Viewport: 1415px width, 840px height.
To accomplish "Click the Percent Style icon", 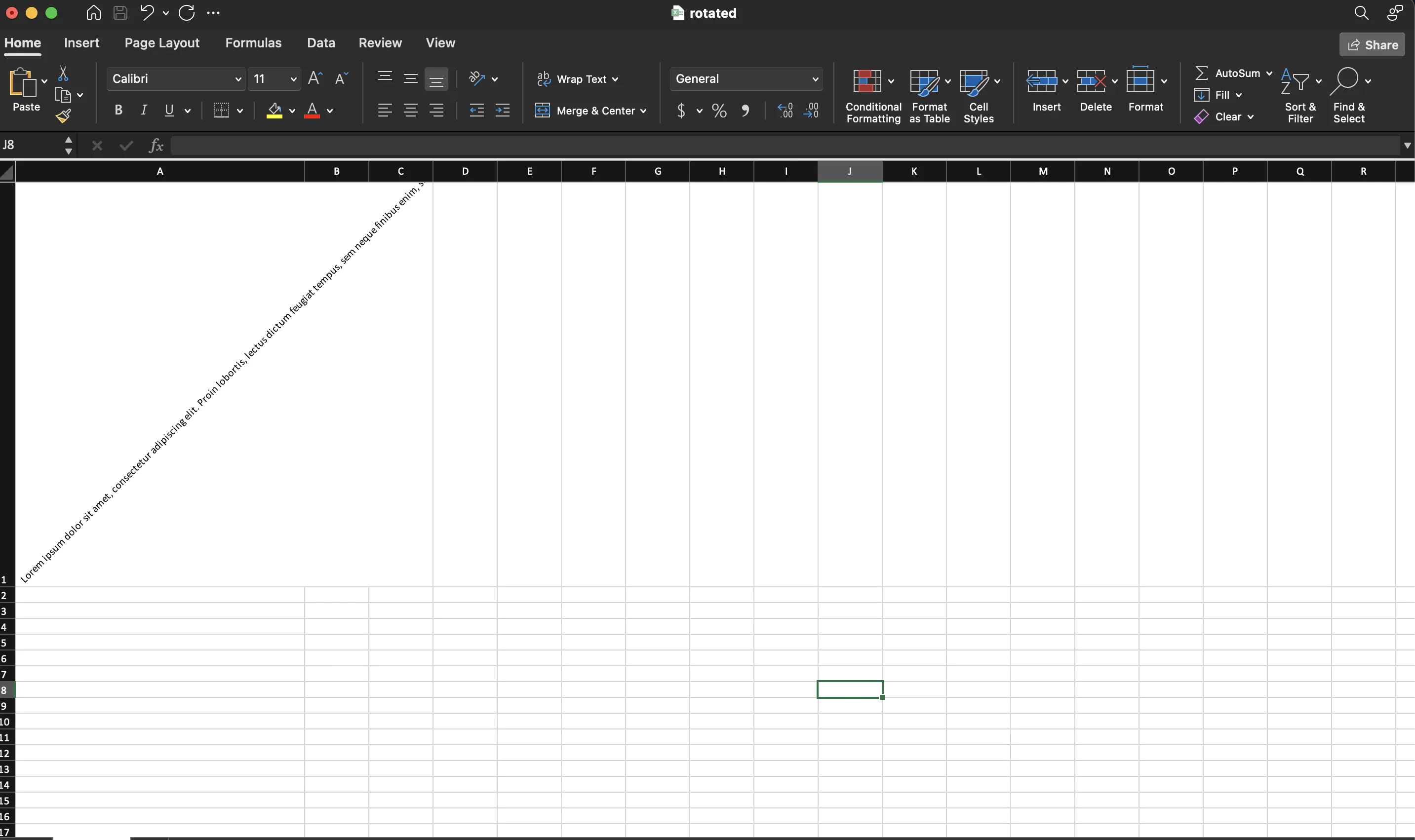I will 718,111.
